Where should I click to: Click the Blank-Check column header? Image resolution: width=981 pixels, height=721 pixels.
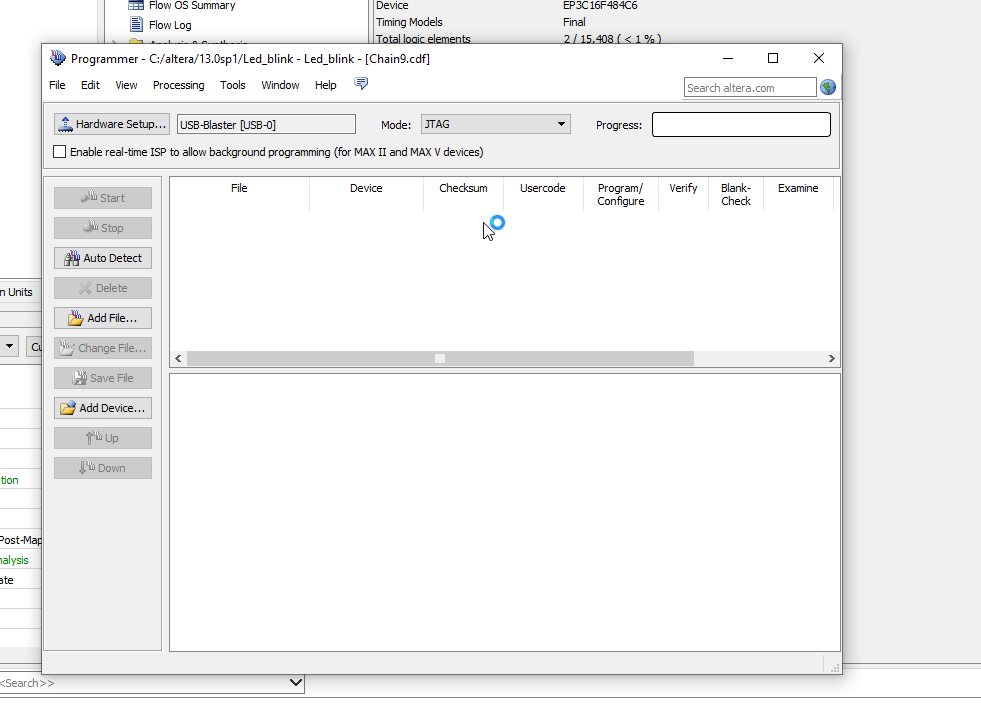point(736,194)
